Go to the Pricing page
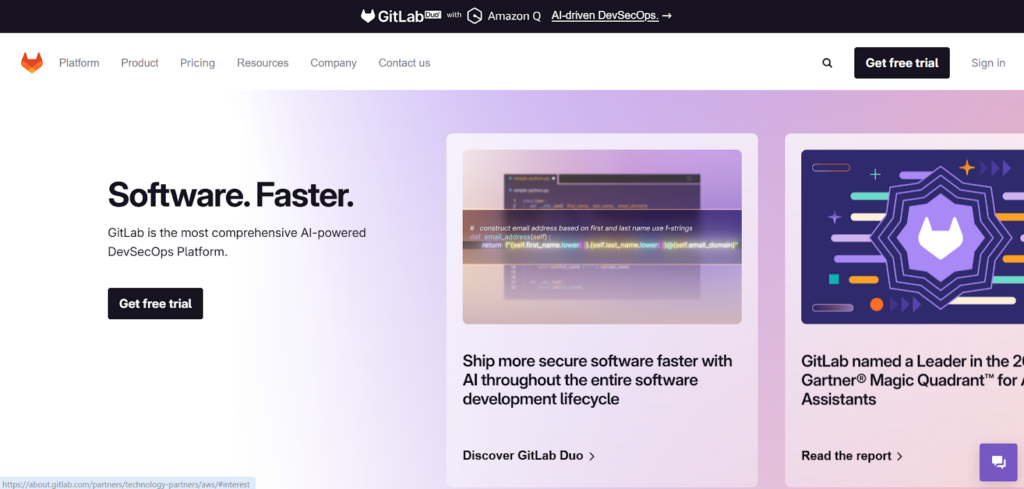 [197, 63]
